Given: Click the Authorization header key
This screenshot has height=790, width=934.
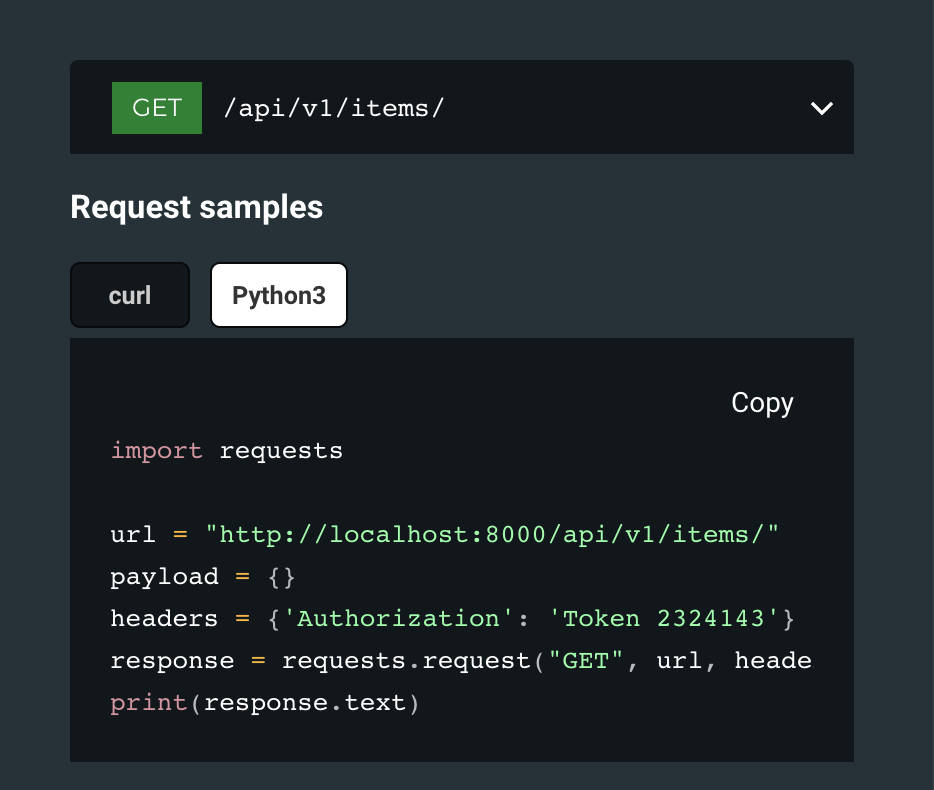Looking at the screenshot, I should pyautogui.click(x=398, y=618).
